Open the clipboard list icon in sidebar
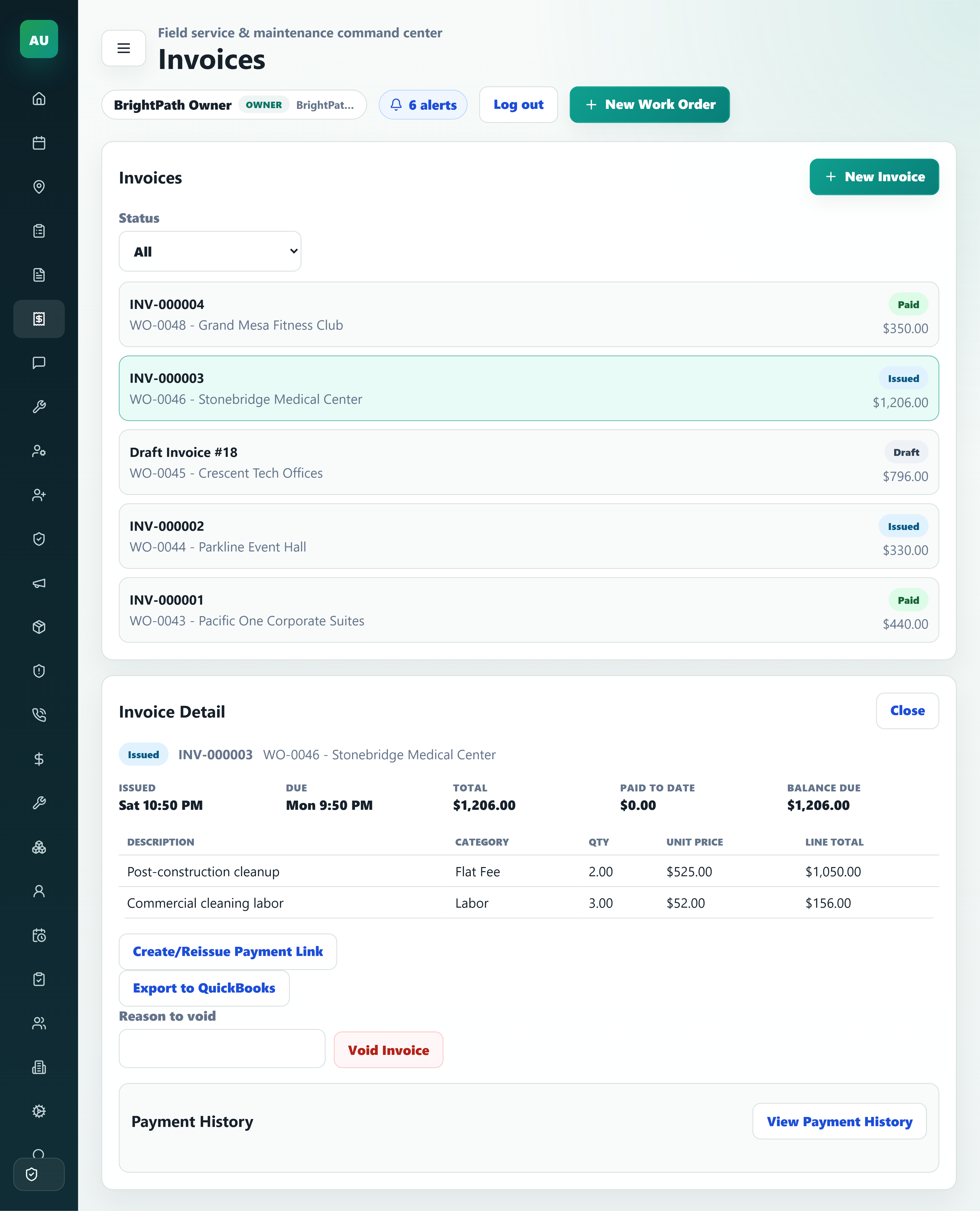The width and height of the screenshot is (980, 1211). point(39,231)
